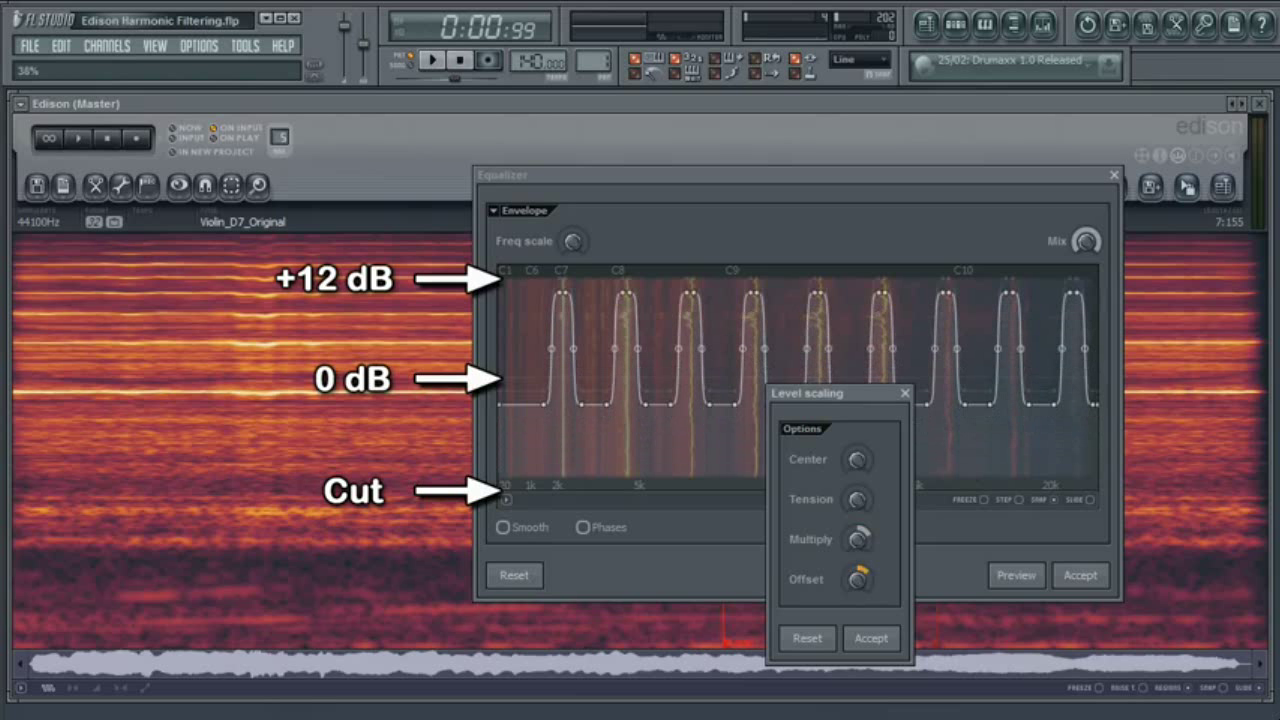This screenshot has width=1280, height=720.
Task: Enable the Phases checkbox in Equalizer
Action: pyautogui.click(x=583, y=527)
